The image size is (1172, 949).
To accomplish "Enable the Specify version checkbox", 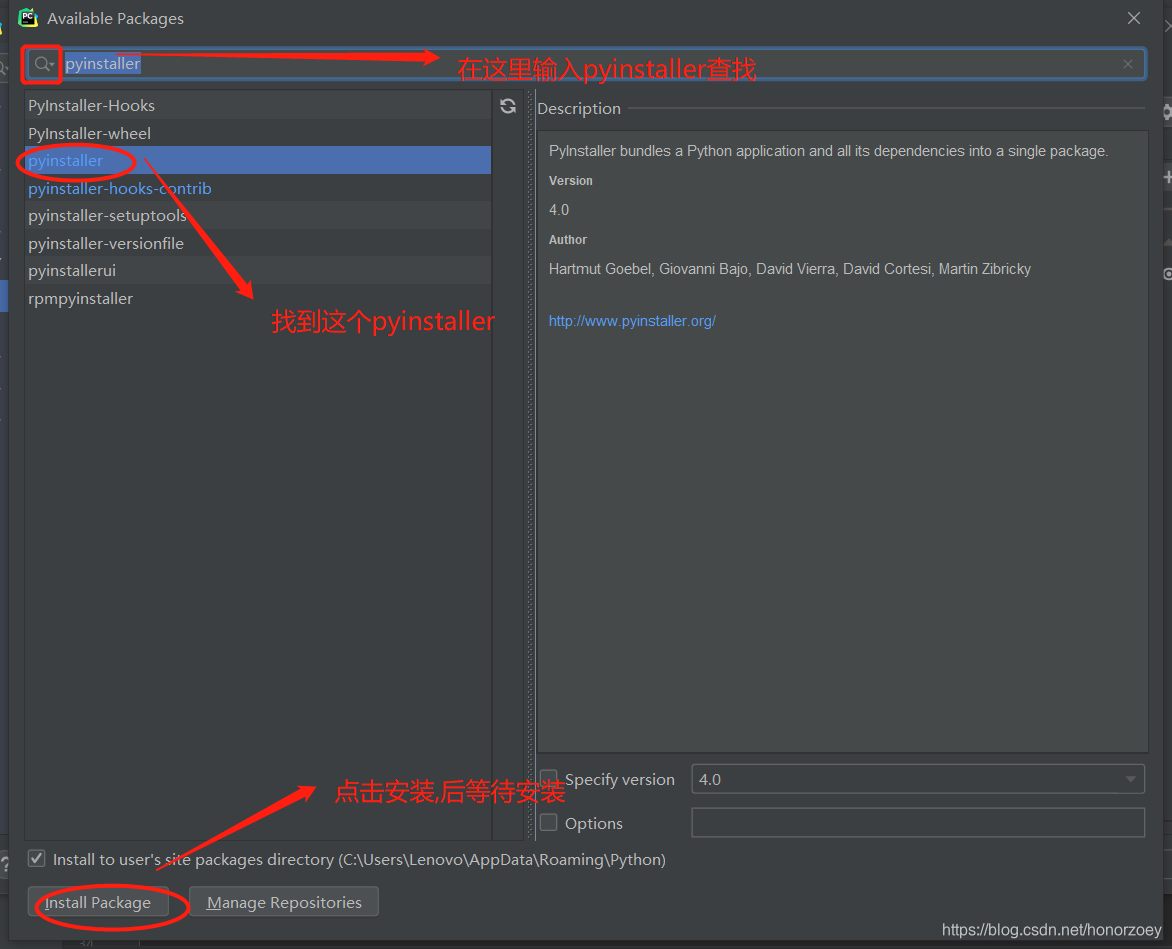I will (548, 778).
